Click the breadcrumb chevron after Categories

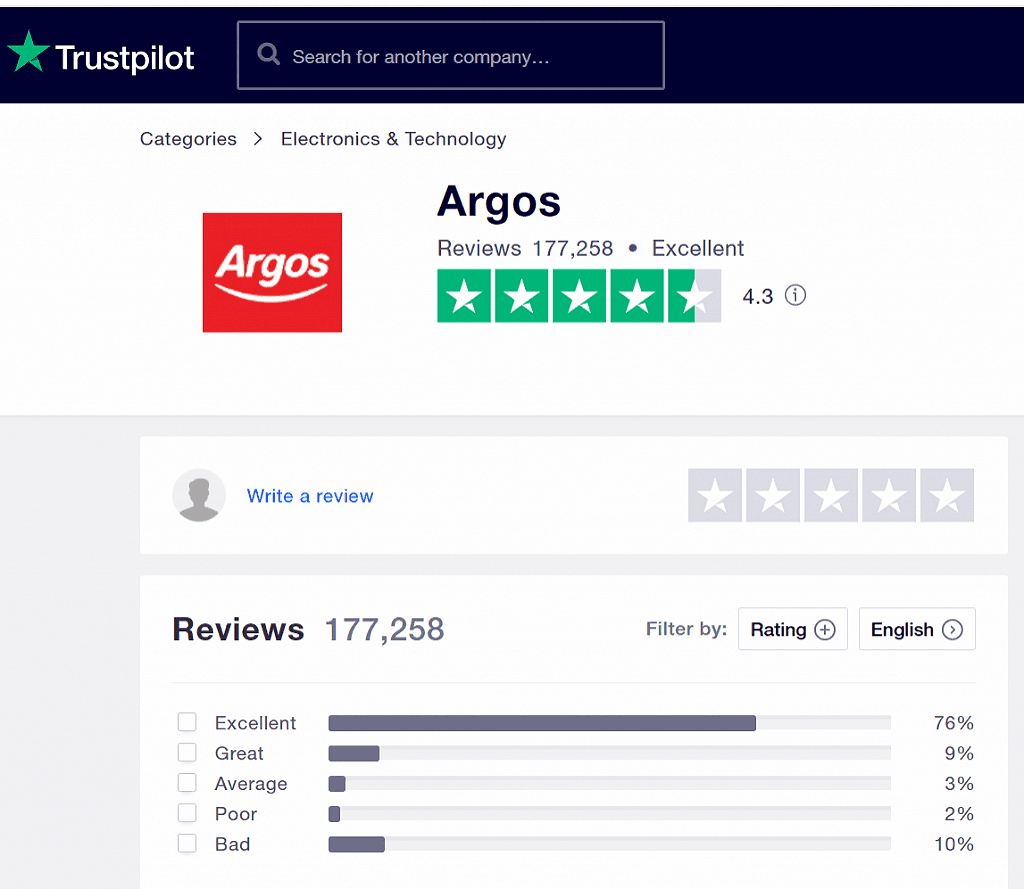259,138
